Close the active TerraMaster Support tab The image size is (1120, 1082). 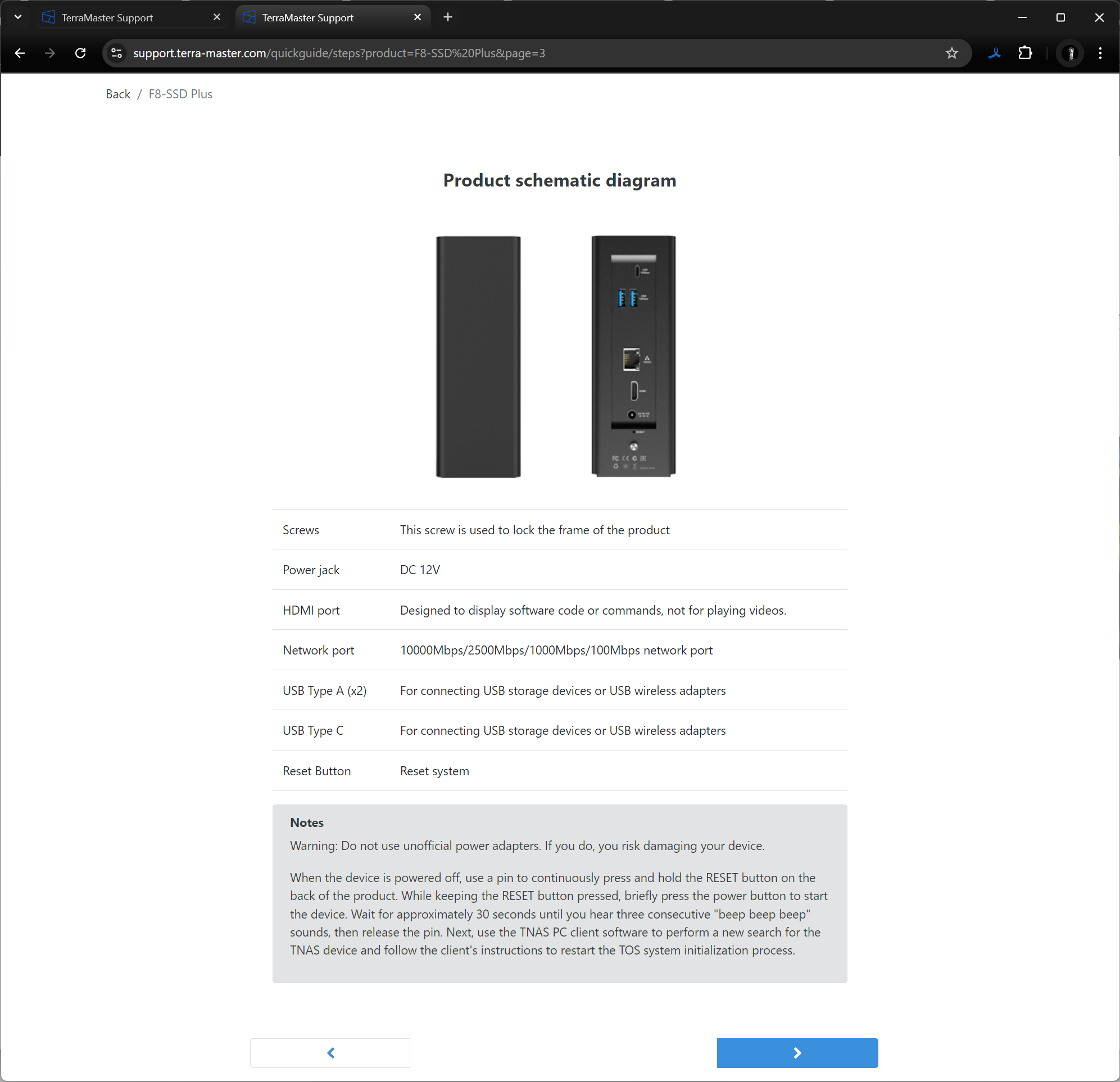point(417,17)
